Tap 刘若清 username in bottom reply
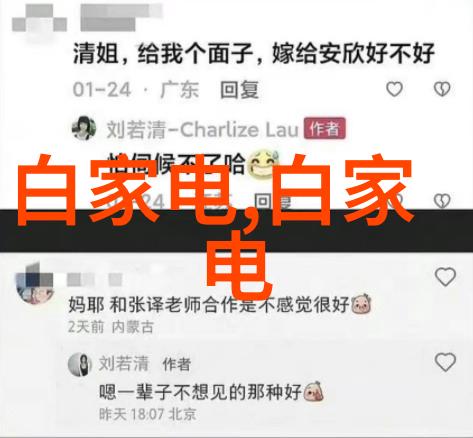 click(x=124, y=363)
